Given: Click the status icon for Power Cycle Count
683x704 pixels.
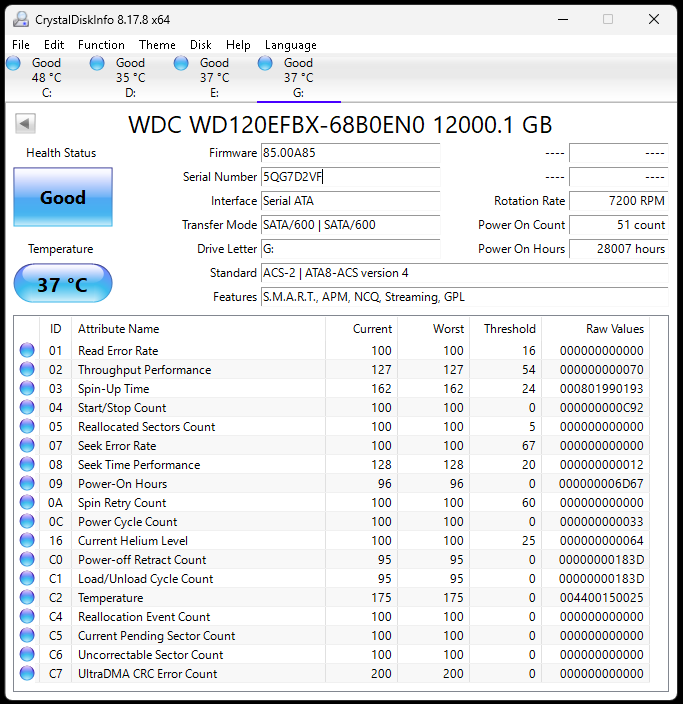Looking at the screenshot, I should tap(27, 521).
